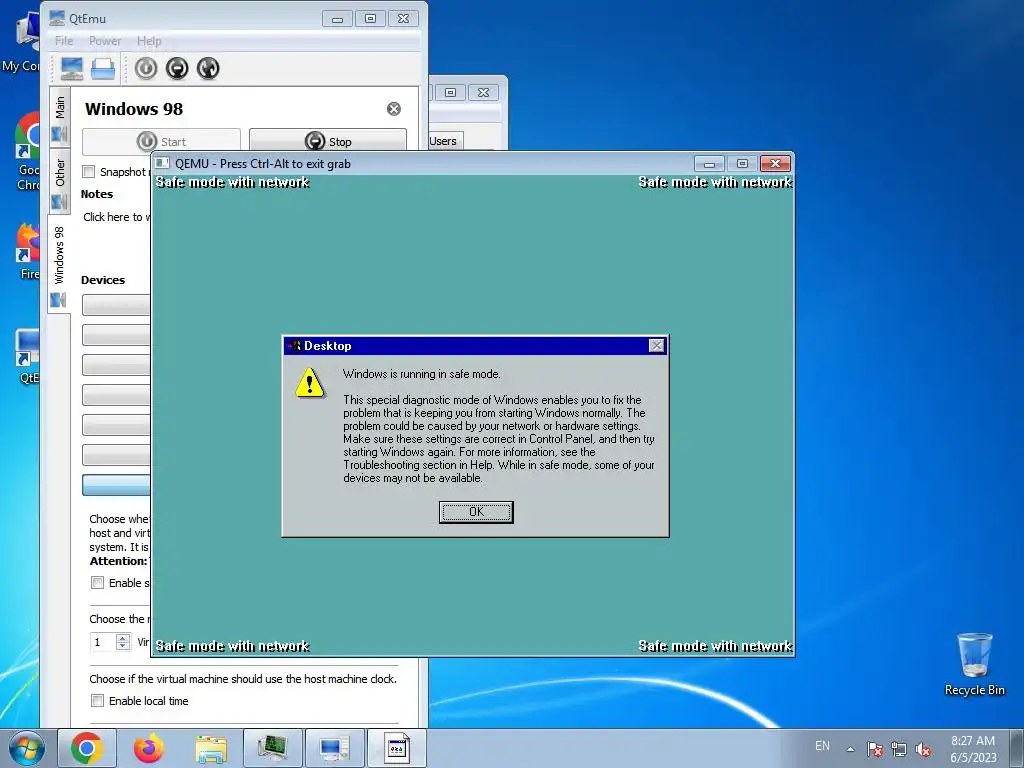Click the muted volume tray icon
This screenshot has height=768, width=1024.
(923, 749)
